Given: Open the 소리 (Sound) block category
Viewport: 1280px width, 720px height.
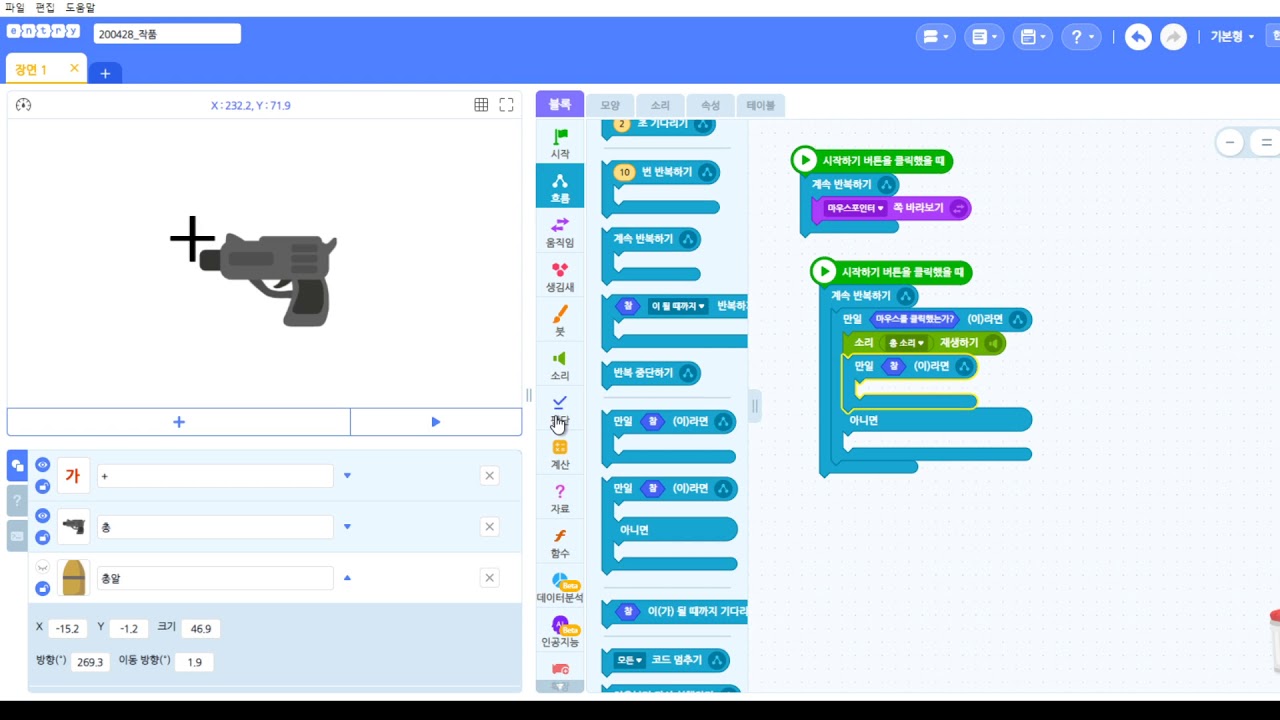Looking at the screenshot, I should coord(560,365).
